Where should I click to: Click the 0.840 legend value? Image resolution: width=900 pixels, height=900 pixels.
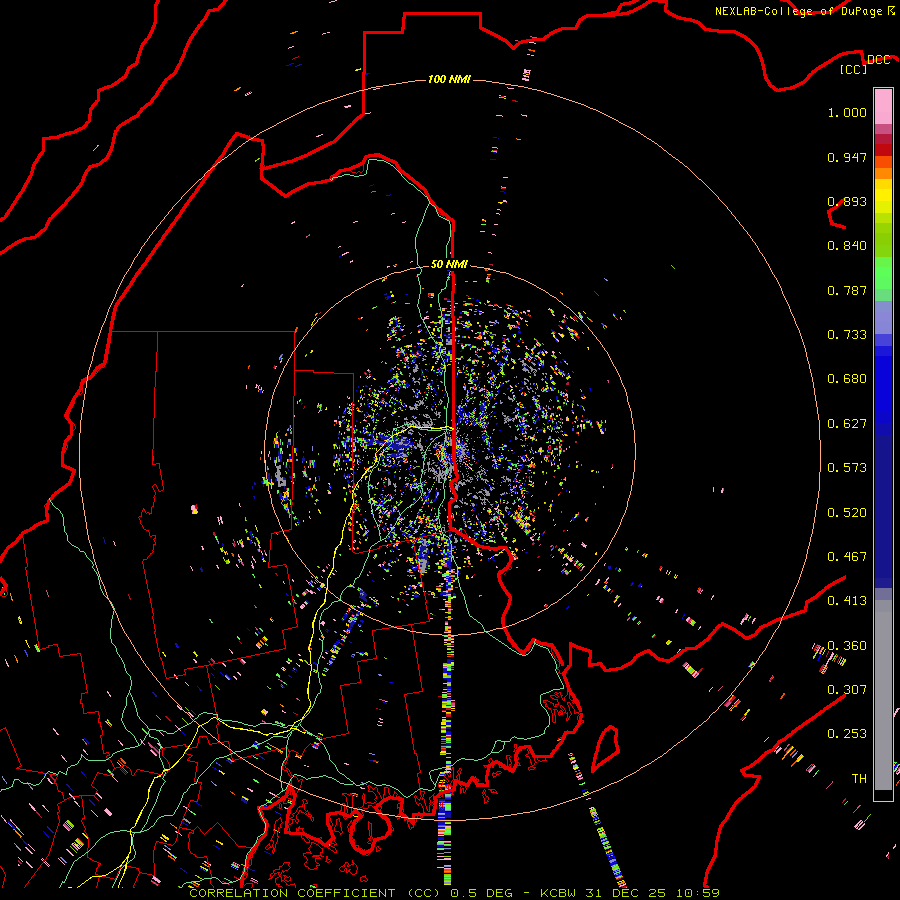click(847, 246)
